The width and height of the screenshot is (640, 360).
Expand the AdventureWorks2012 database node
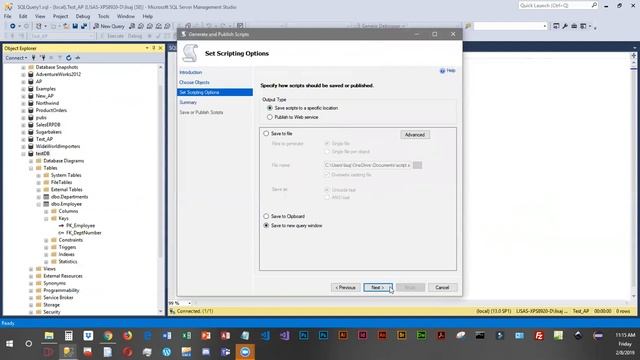click(x=24, y=74)
